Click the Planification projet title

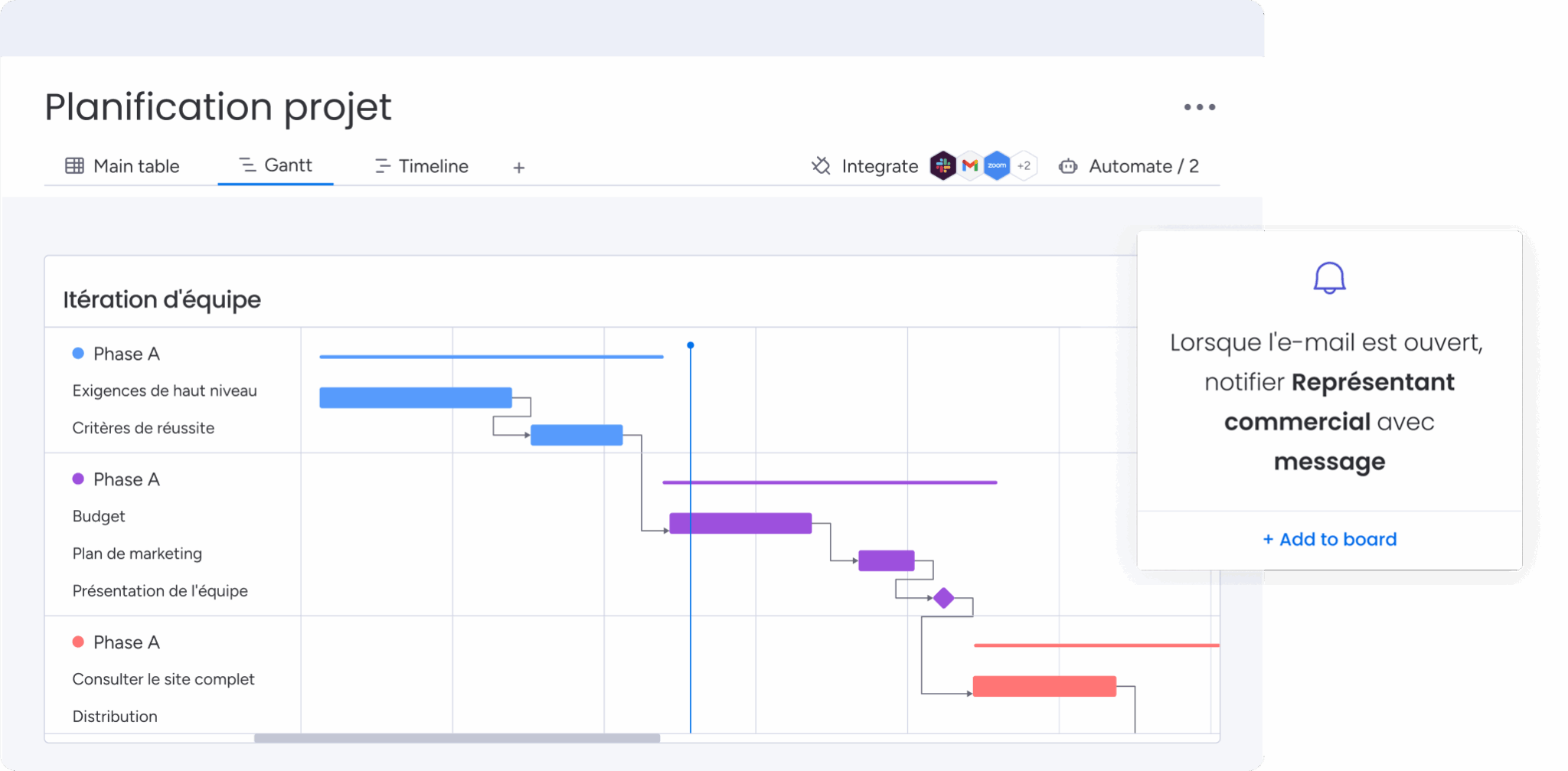218,107
